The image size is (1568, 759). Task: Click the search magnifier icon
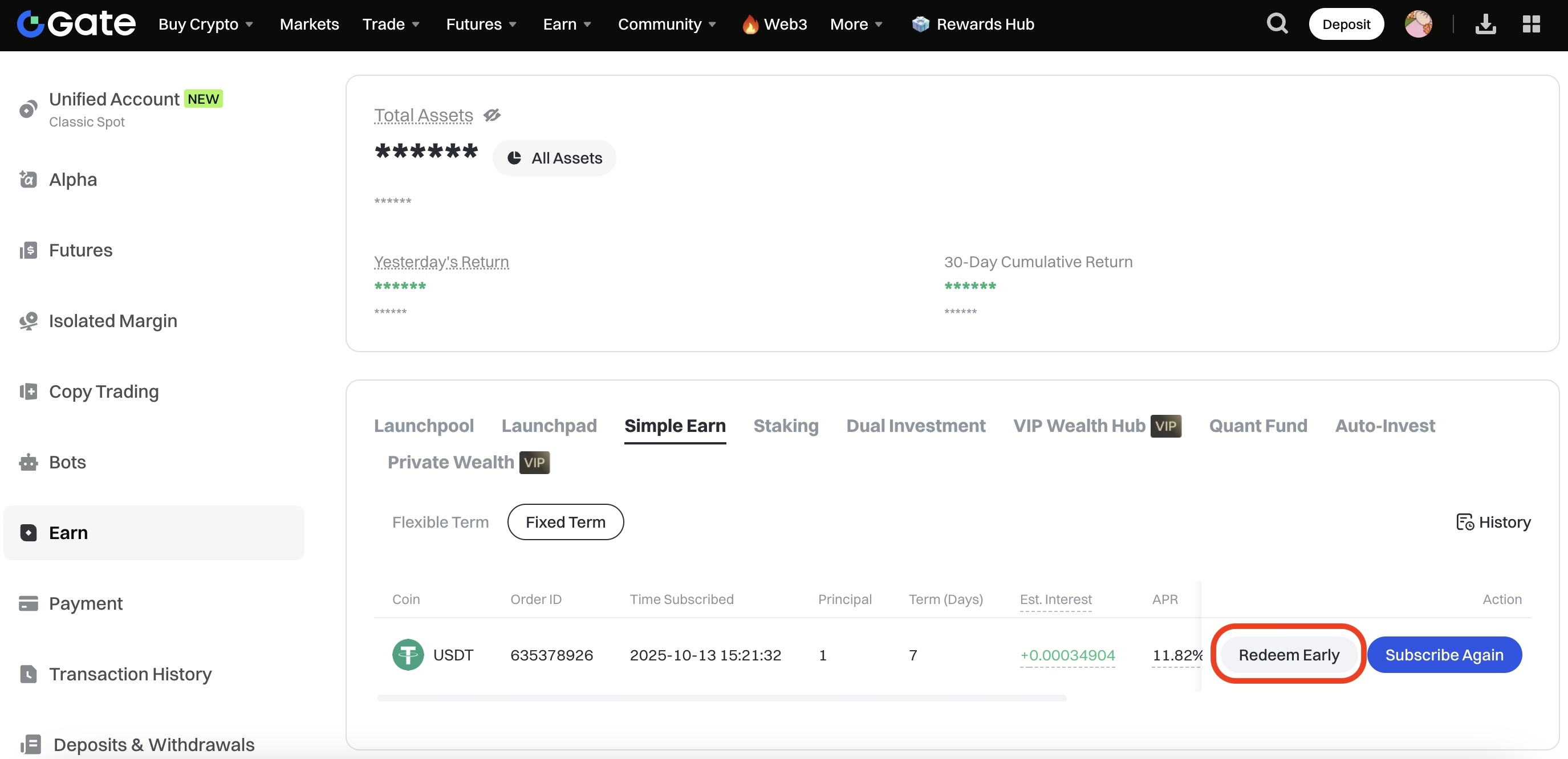click(x=1277, y=25)
